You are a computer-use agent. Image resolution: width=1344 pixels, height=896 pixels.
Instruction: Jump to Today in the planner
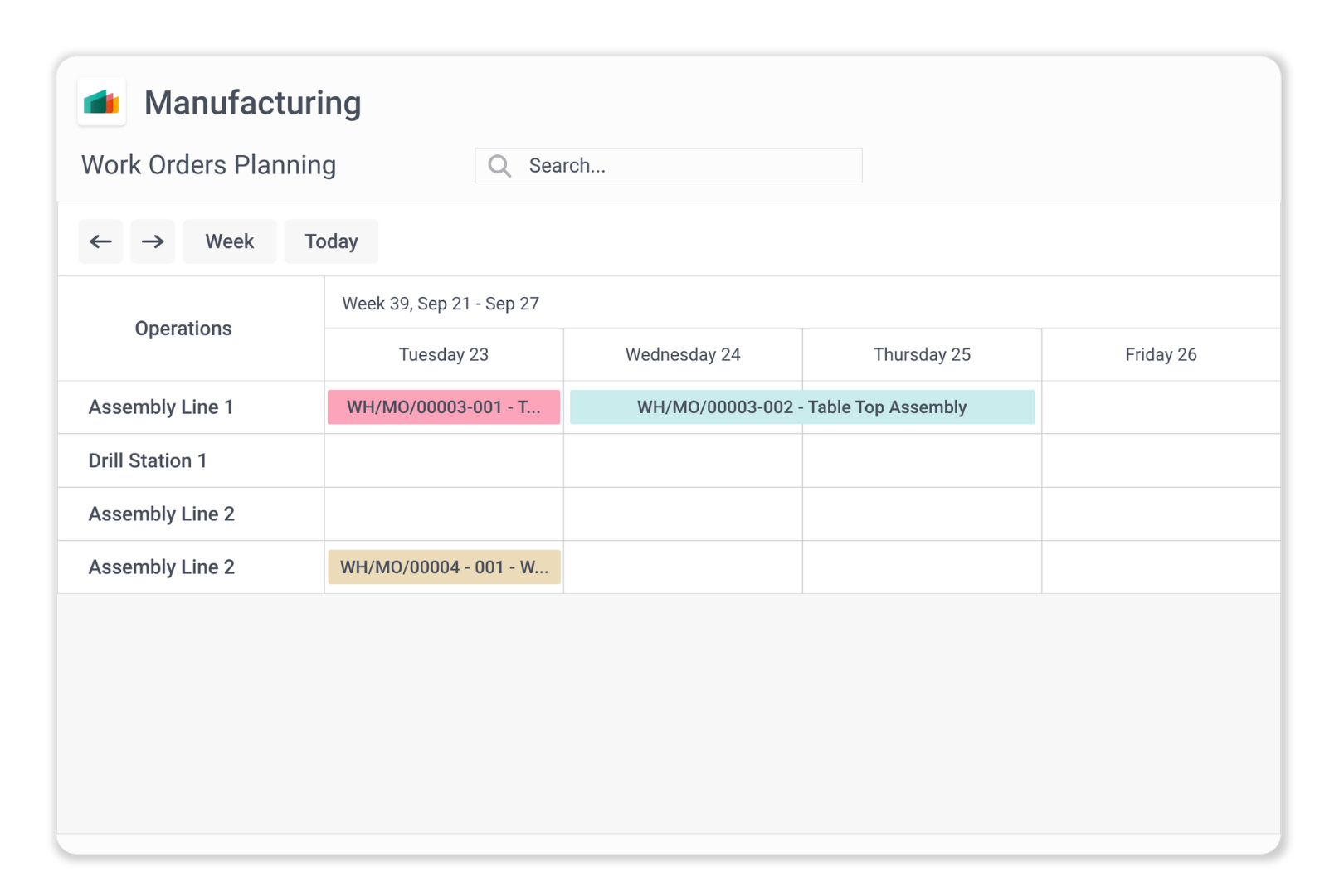[x=331, y=241]
